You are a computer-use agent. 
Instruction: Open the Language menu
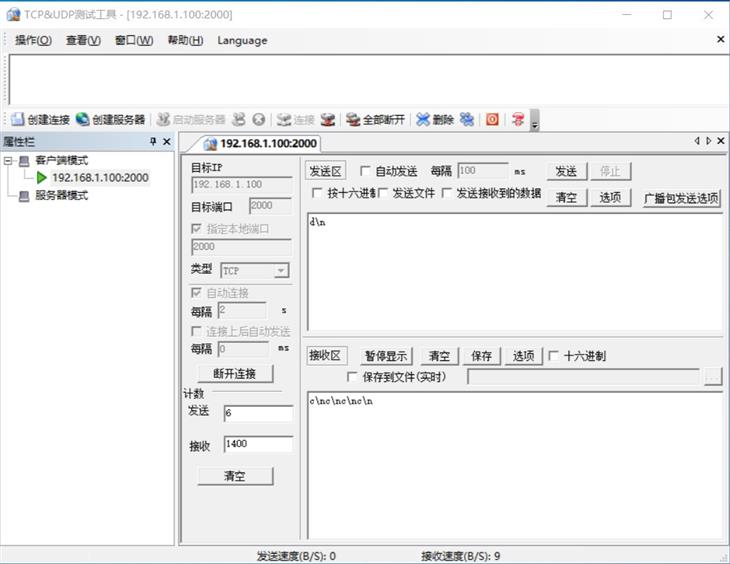242,41
